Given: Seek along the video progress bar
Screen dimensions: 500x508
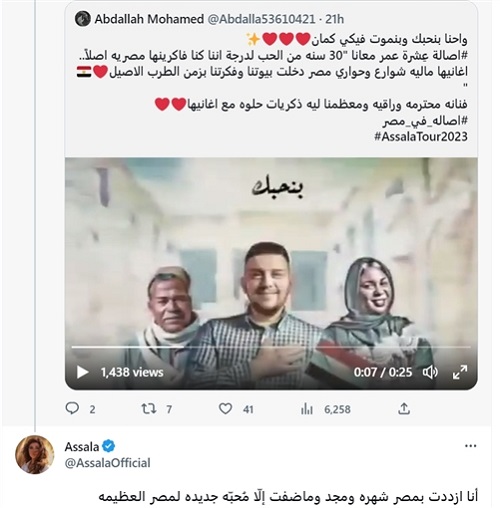Looking at the screenshot, I should pyautogui.click(x=271, y=347).
